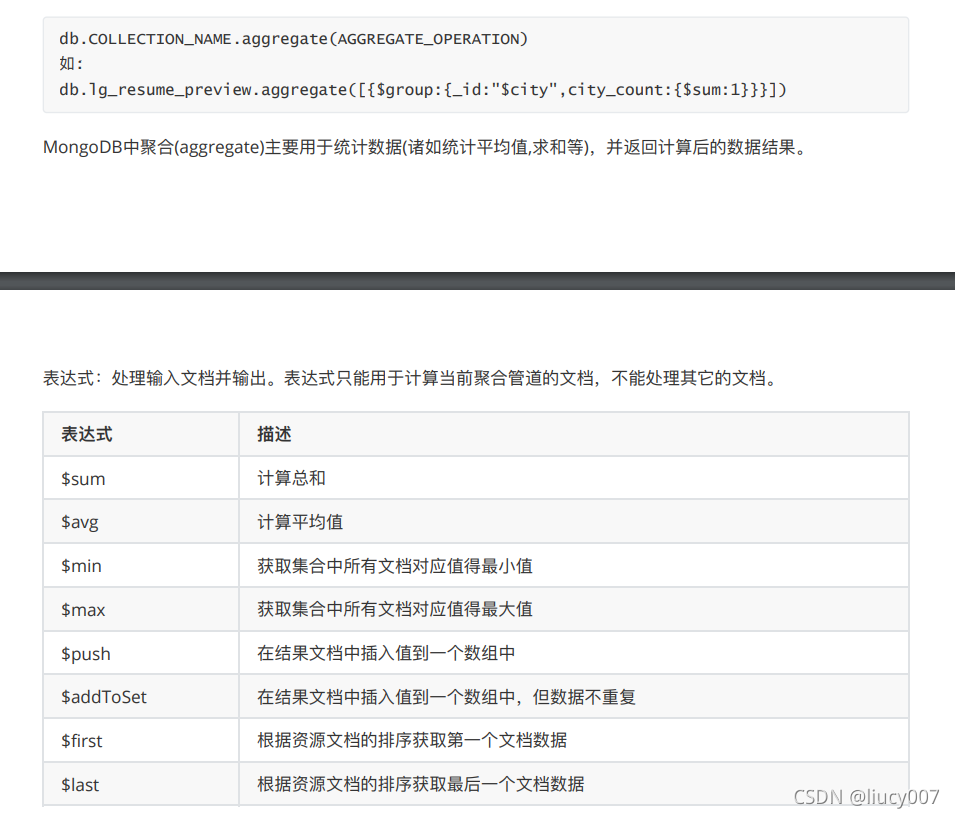
Task: Click the description ending in '最小值'
Action: pyautogui.click(x=574, y=566)
